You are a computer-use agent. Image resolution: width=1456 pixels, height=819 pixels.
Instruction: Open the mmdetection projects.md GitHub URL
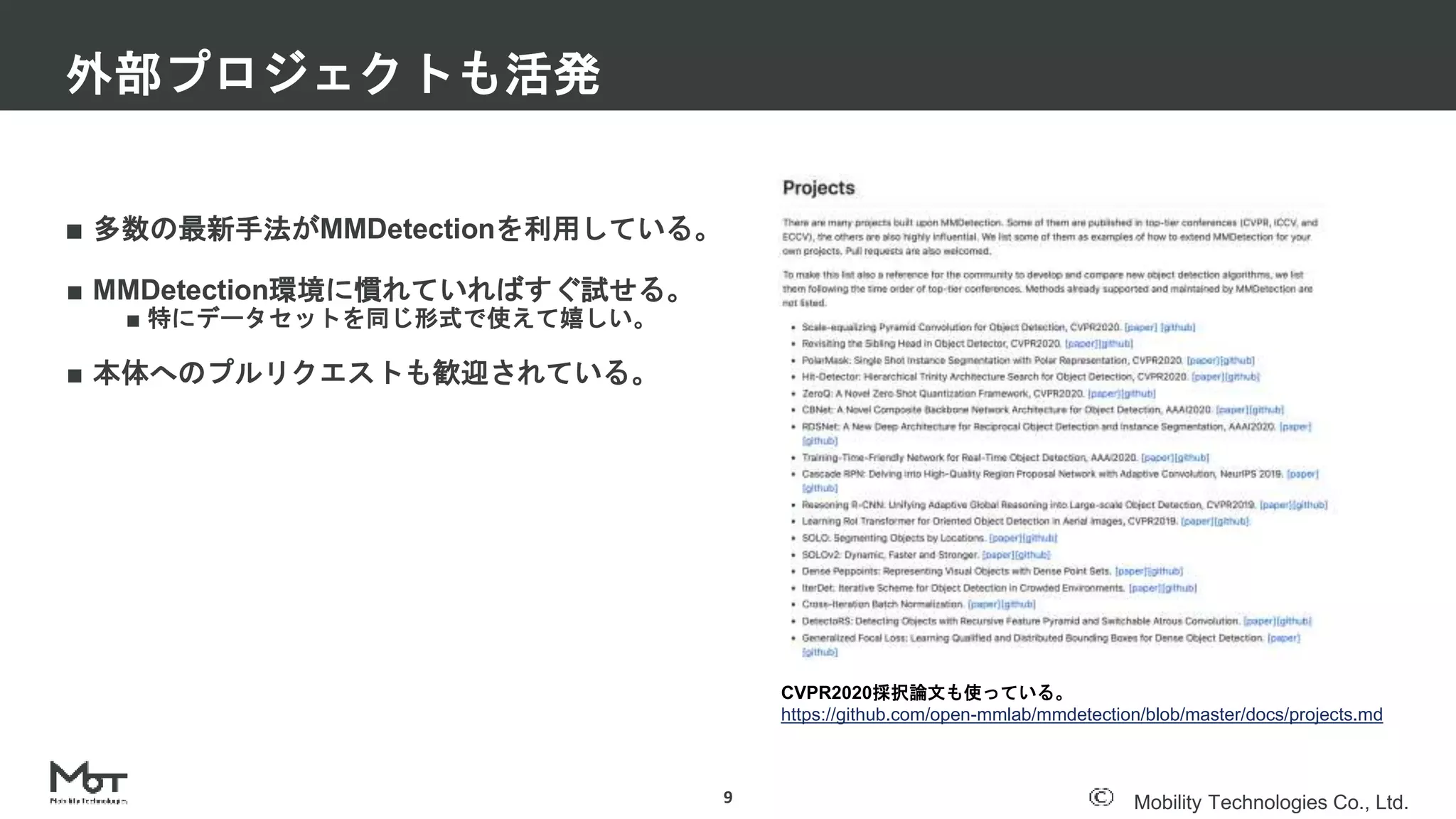pos(1081,714)
